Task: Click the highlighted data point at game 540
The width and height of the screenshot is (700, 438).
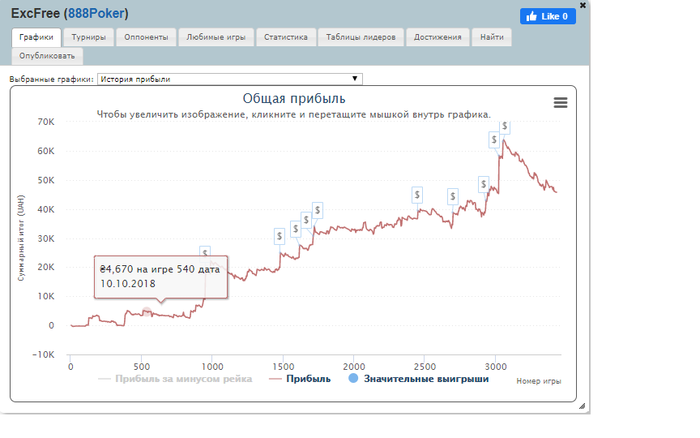Action: pos(146,312)
